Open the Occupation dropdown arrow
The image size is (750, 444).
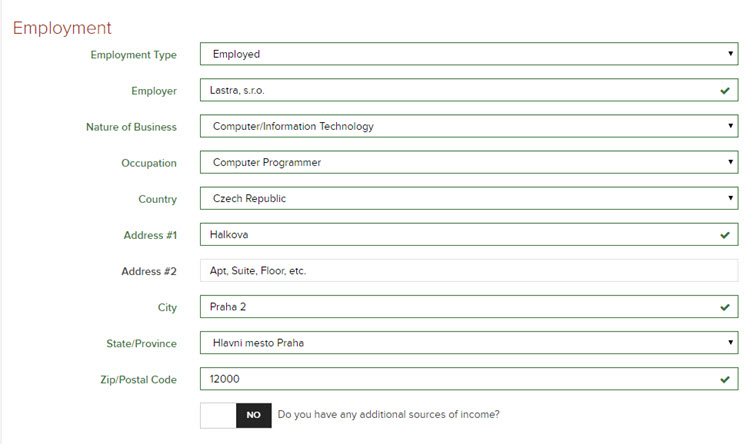(x=731, y=163)
